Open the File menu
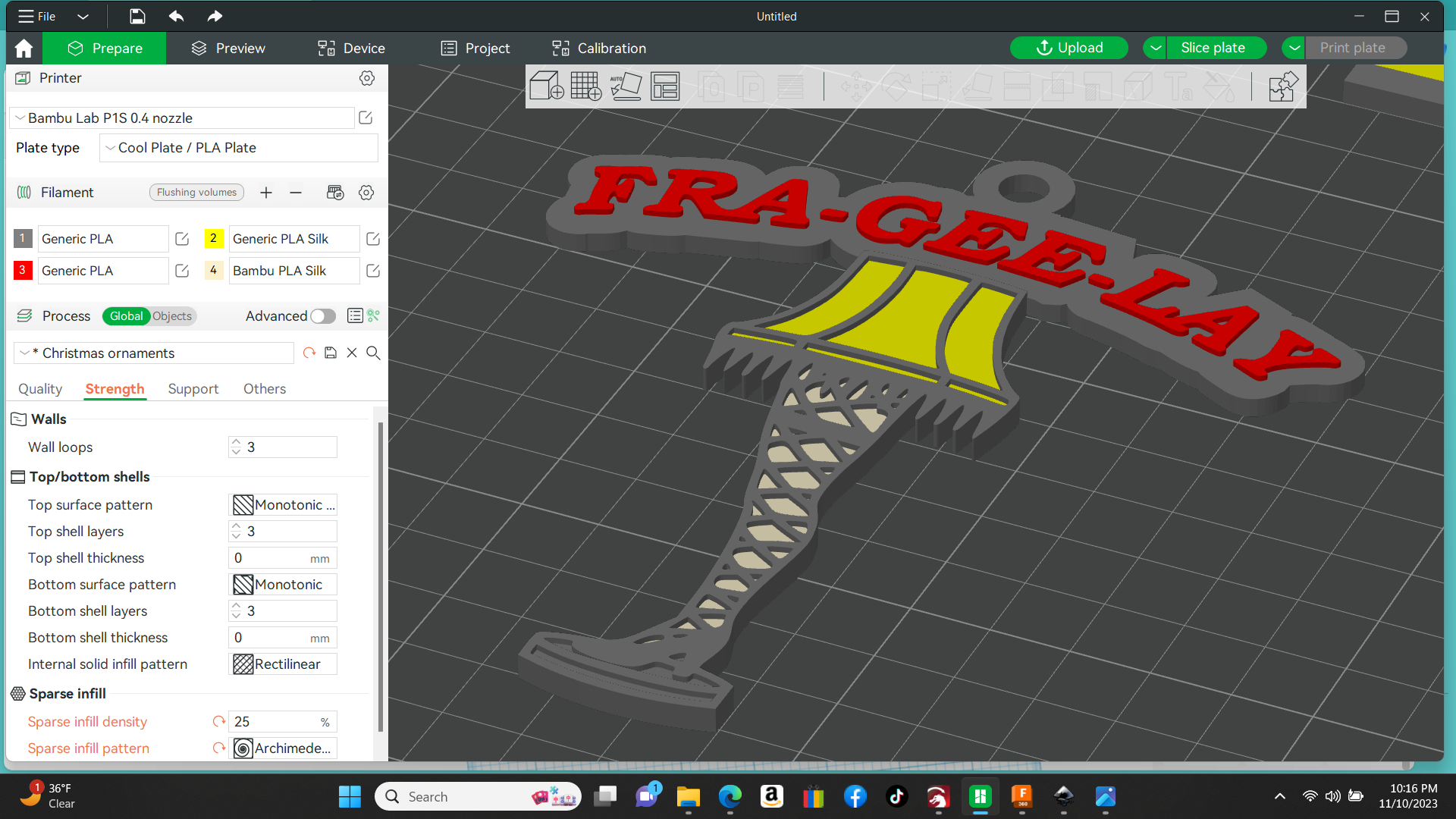Image resolution: width=1456 pixels, height=819 pixels. point(37,16)
